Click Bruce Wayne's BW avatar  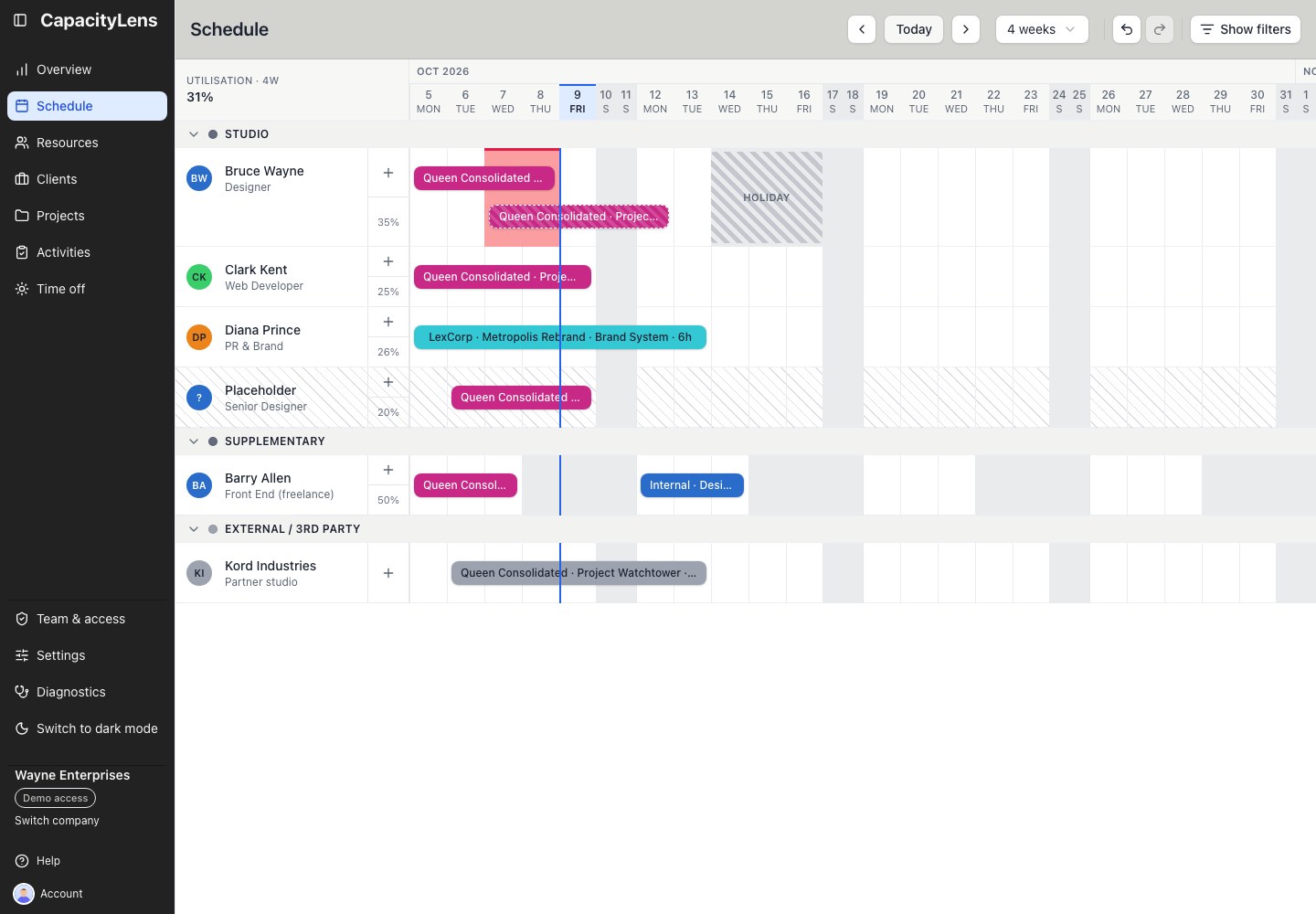tap(199, 178)
